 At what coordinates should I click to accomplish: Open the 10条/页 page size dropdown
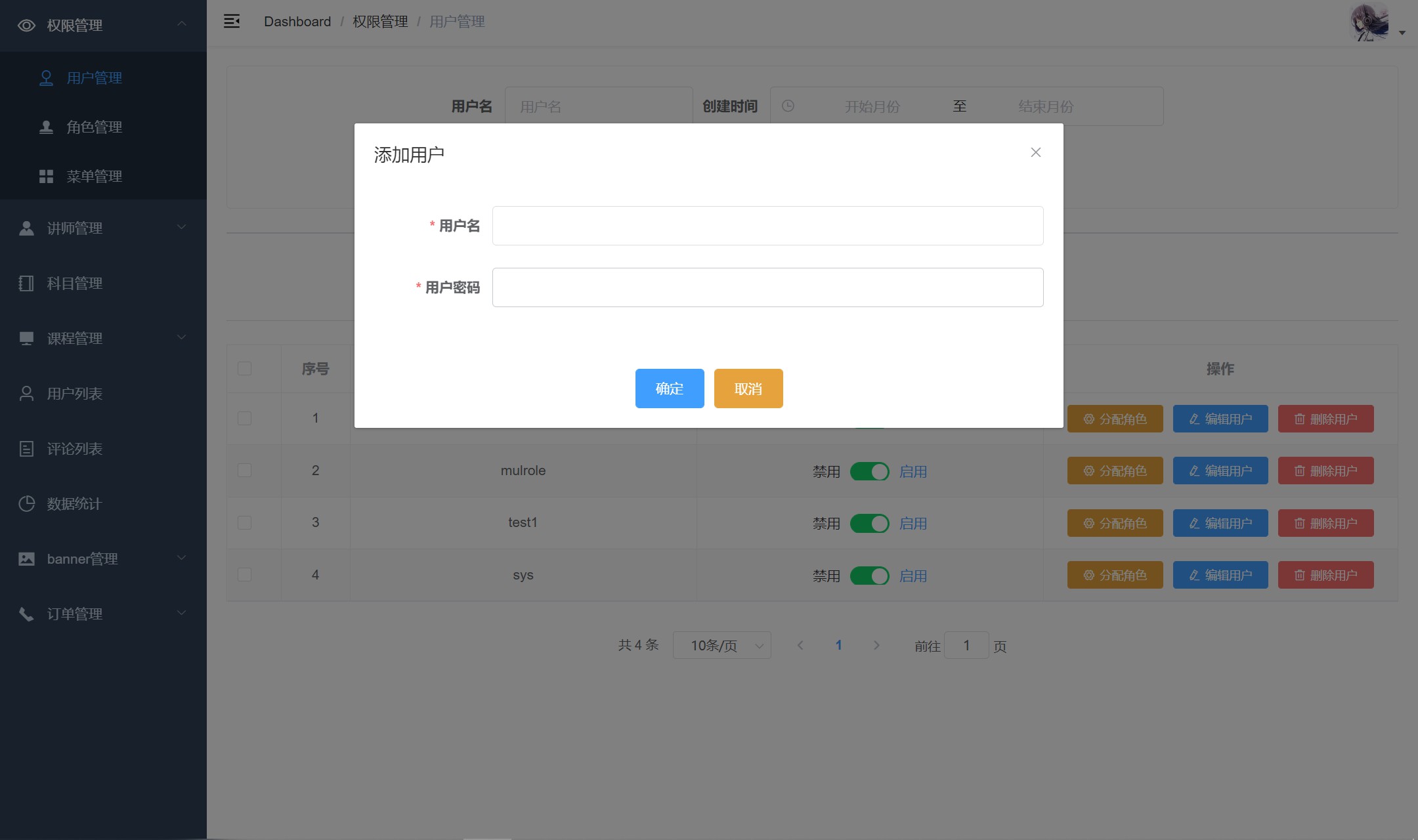pyautogui.click(x=721, y=646)
